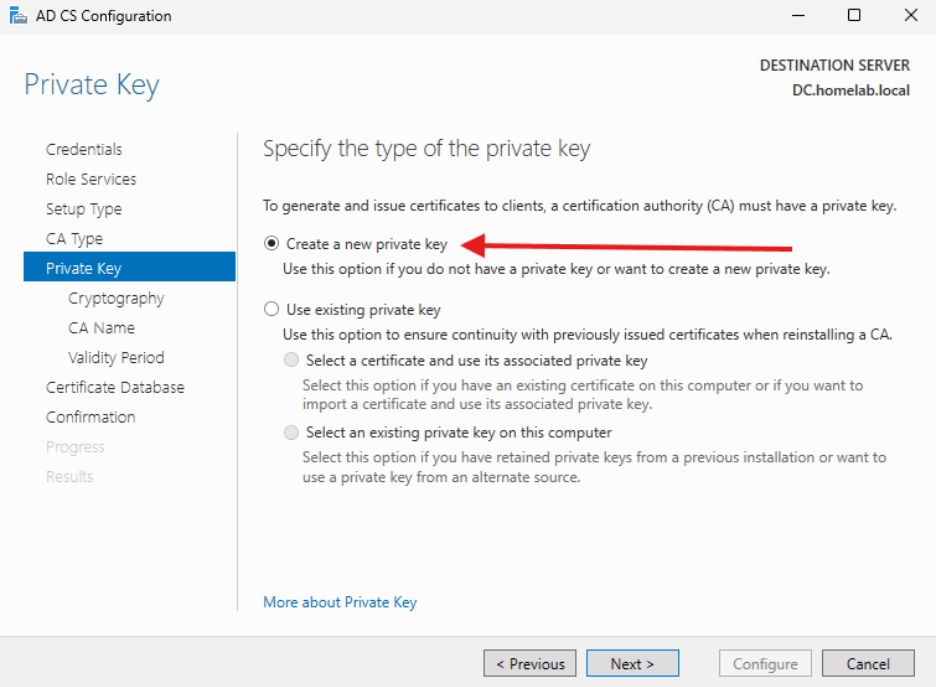
Task: Go back with the Previous button
Action: click(x=529, y=663)
